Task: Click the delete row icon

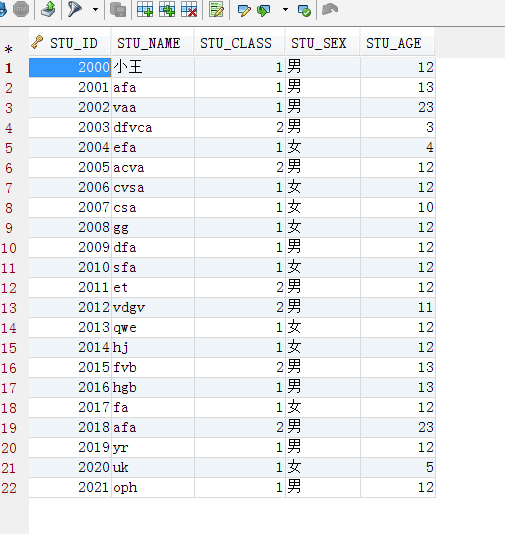Action: [189, 9]
